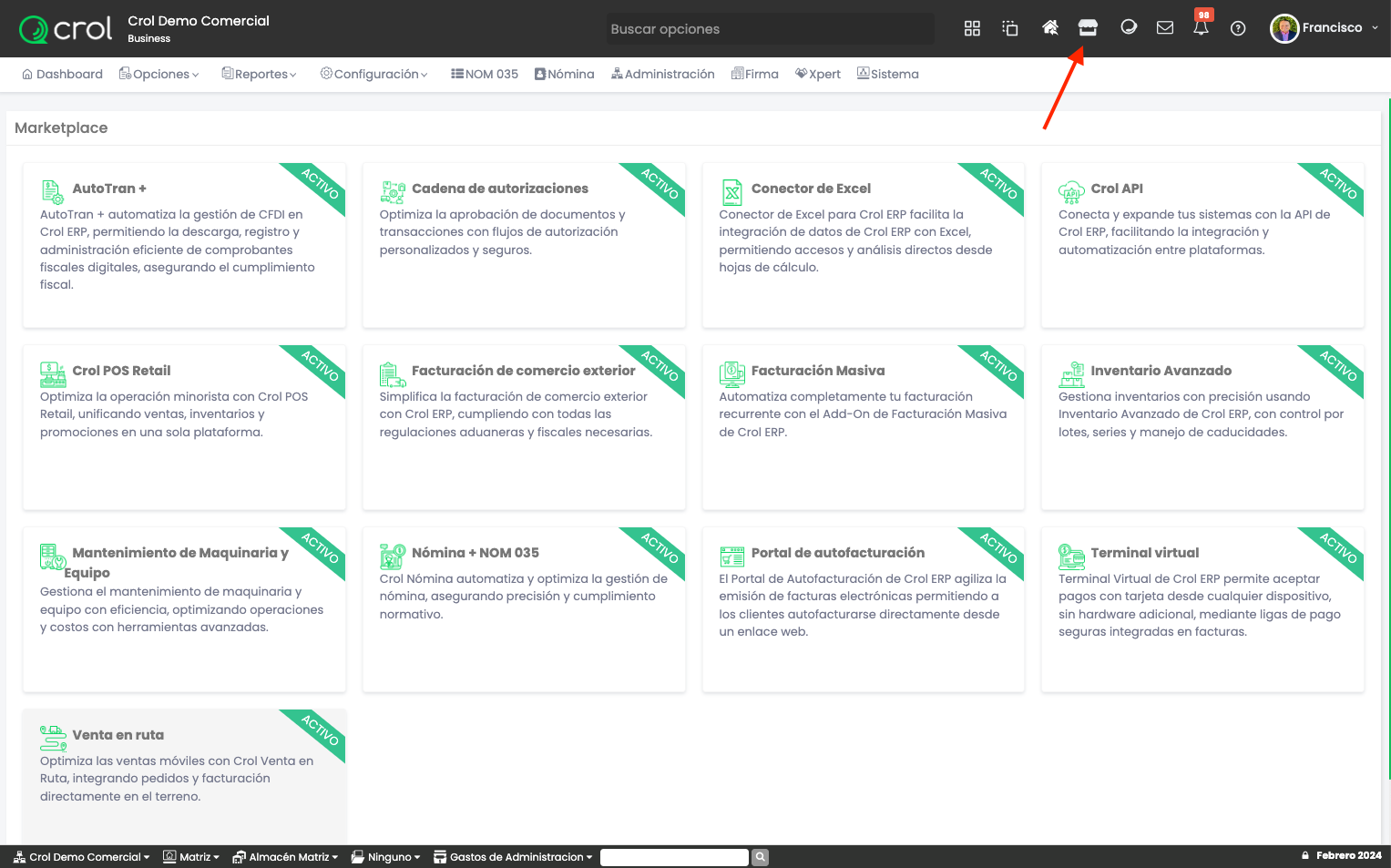Open the Matriz branch dropdown
1391x868 pixels.
pyautogui.click(x=191, y=857)
